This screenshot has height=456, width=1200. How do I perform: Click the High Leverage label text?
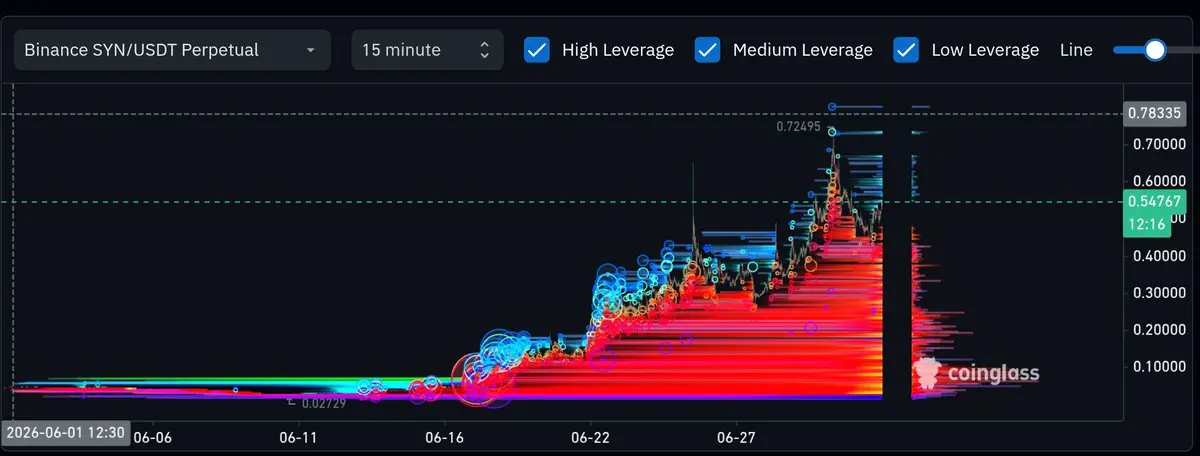point(618,49)
